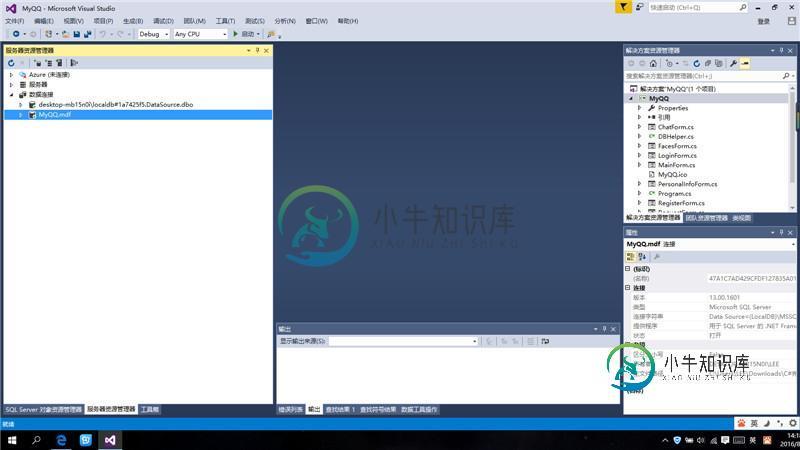This screenshot has height=450, width=800.
Task: Open the Tools menu
Action: (225, 21)
